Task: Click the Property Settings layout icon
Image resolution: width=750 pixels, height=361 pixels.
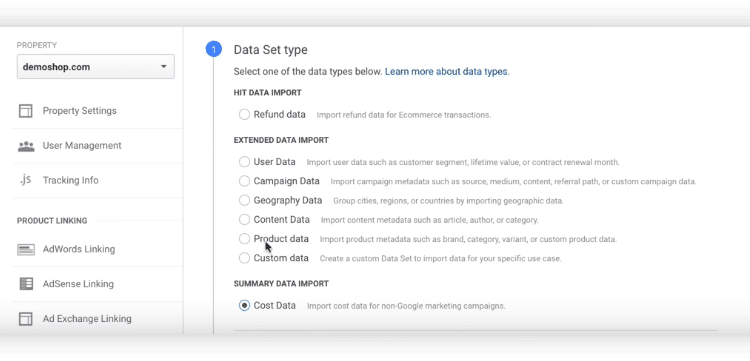Action: tap(26, 111)
